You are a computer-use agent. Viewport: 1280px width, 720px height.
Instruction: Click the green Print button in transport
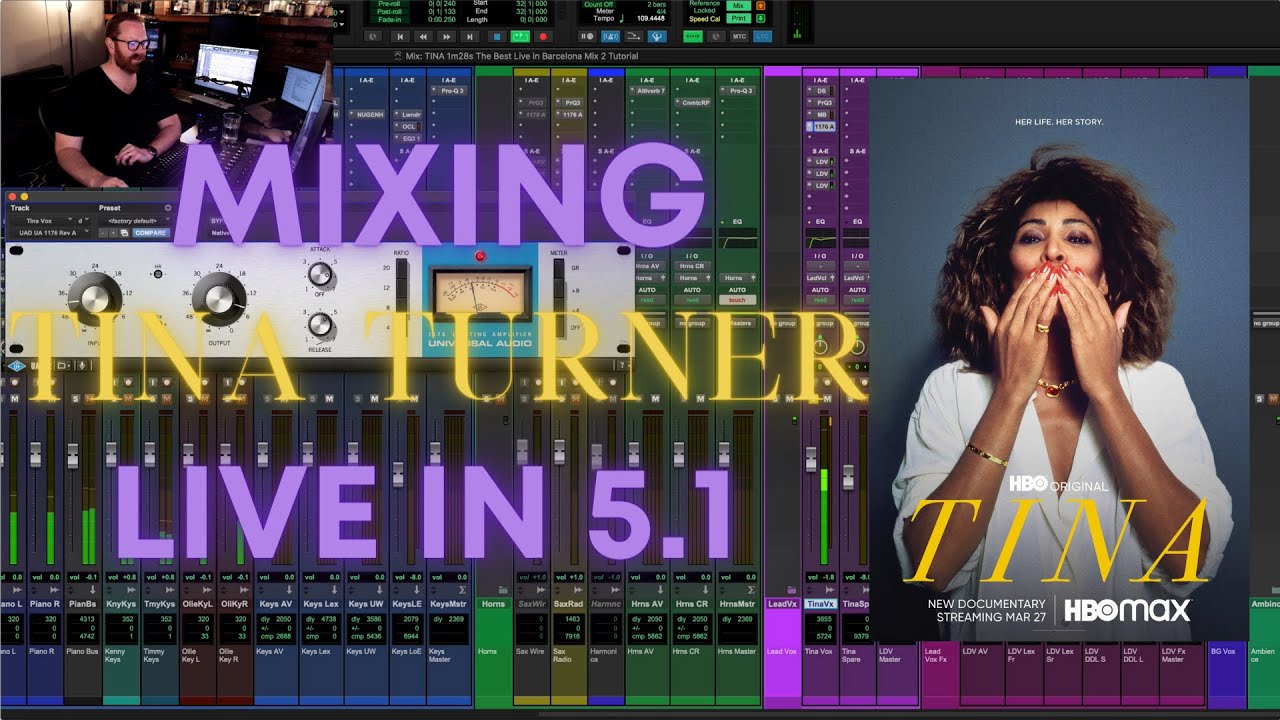[x=738, y=18]
